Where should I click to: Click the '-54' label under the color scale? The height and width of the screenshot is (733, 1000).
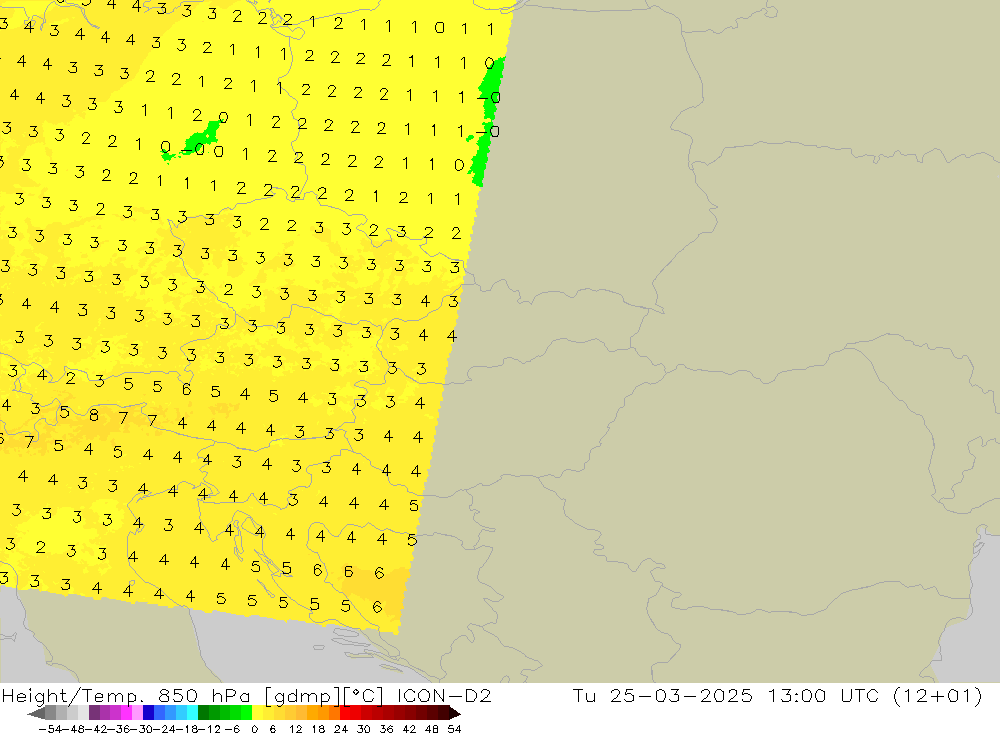[50, 729]
